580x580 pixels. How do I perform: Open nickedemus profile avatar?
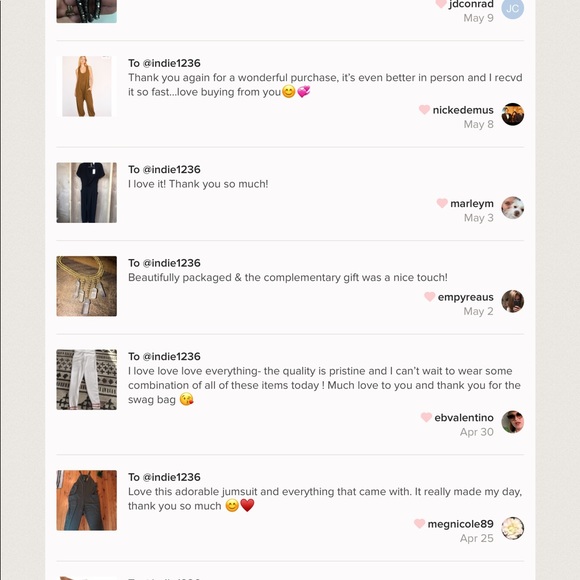click(512, 114)
